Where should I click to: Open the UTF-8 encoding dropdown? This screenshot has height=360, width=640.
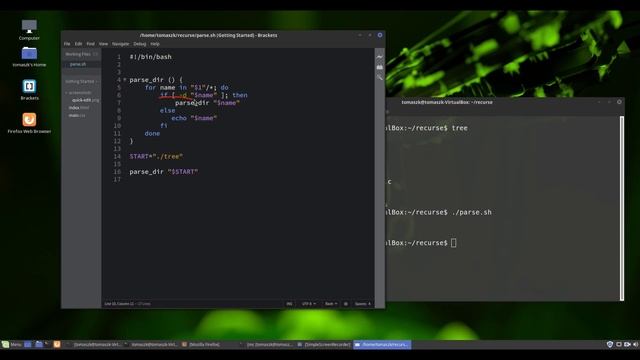click(x=309, y=304)
